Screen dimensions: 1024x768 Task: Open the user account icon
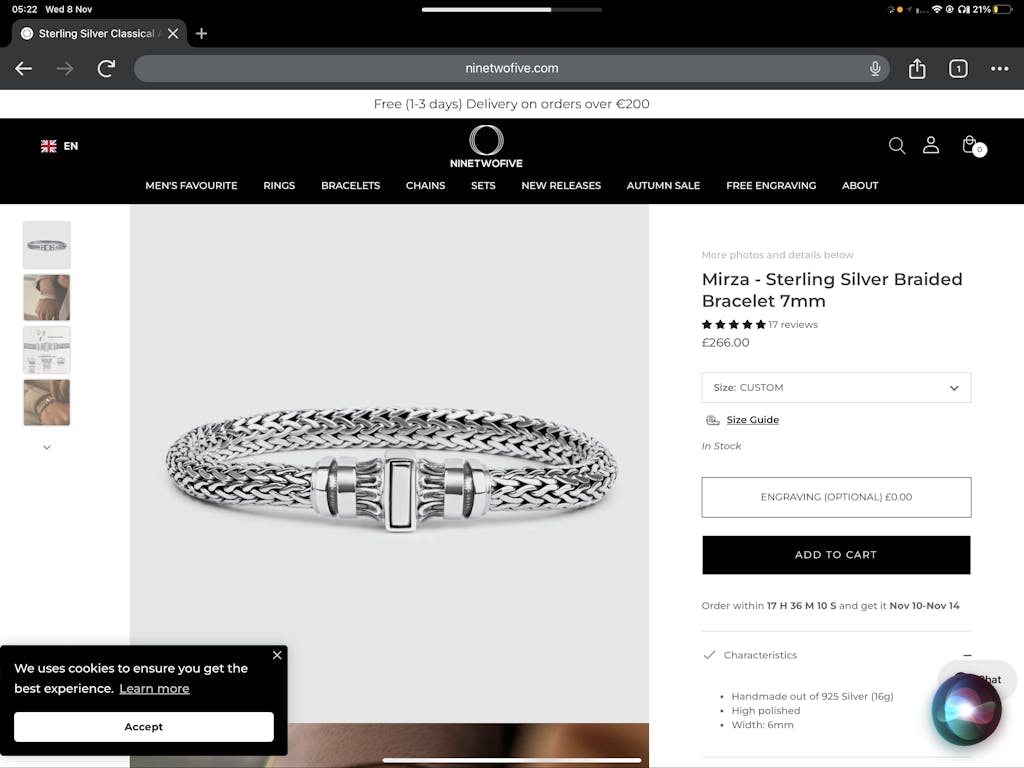[x=931, y=145]
